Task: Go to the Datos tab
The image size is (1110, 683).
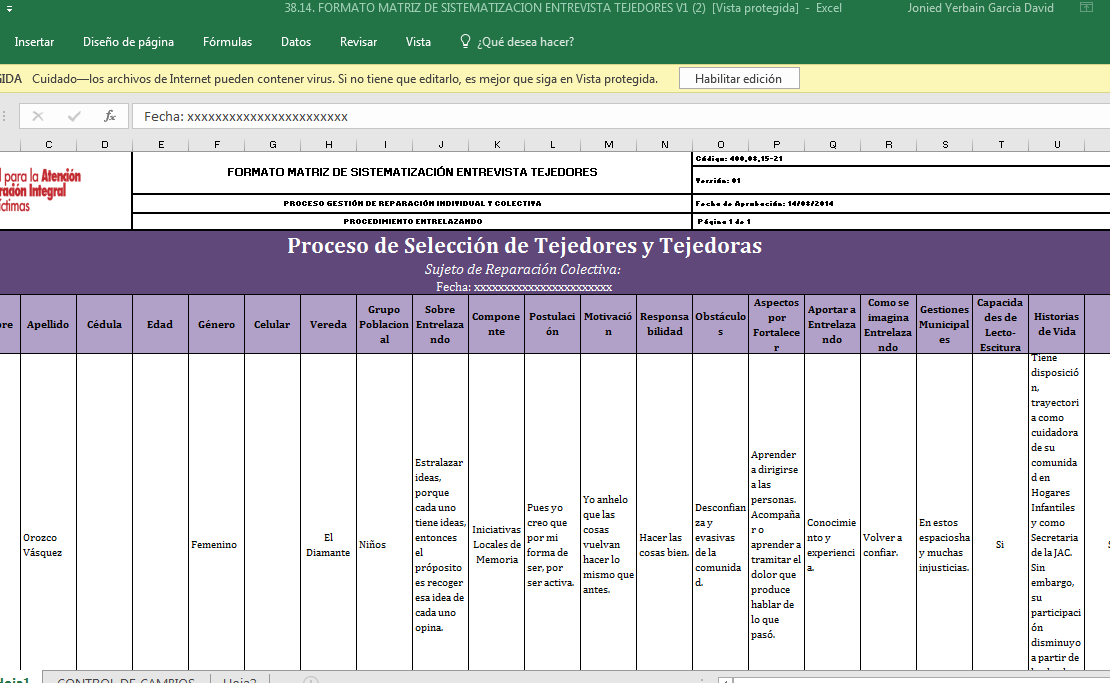Action: tap(296, 42)
